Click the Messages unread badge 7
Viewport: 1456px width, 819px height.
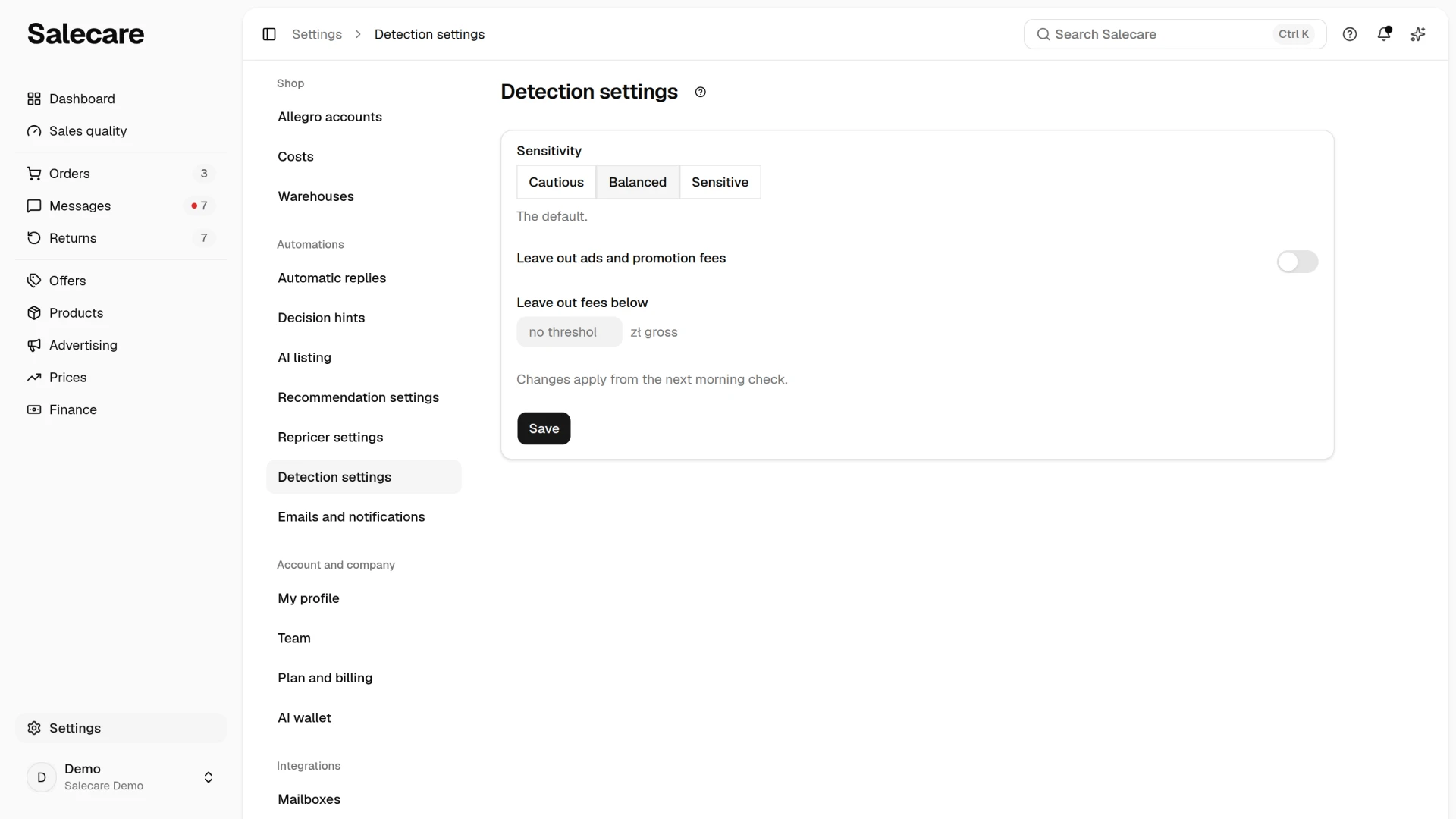tap(199, 206)
